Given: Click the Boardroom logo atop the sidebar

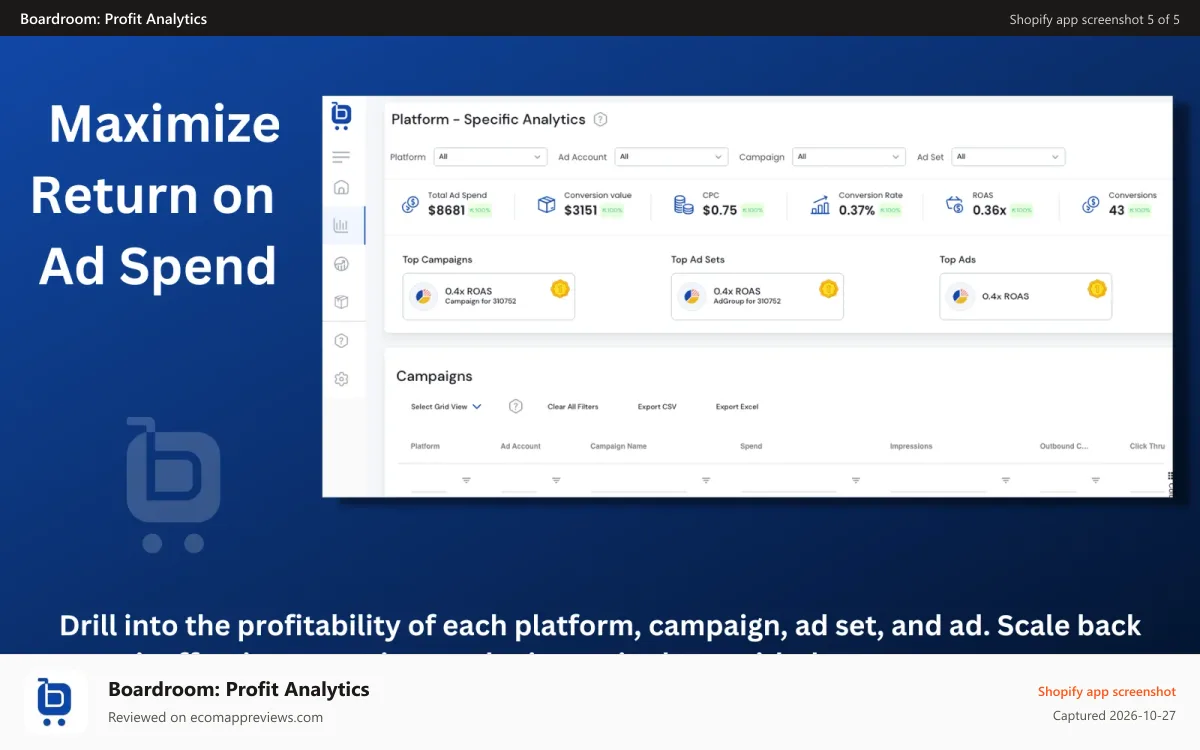Looking at the screenshot, I should pos(341,116).
